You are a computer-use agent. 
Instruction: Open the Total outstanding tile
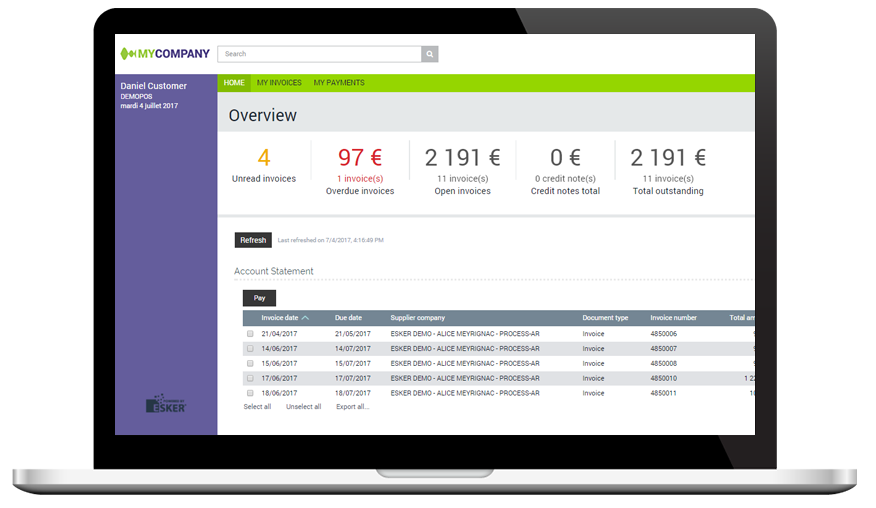tap(668, 172)
